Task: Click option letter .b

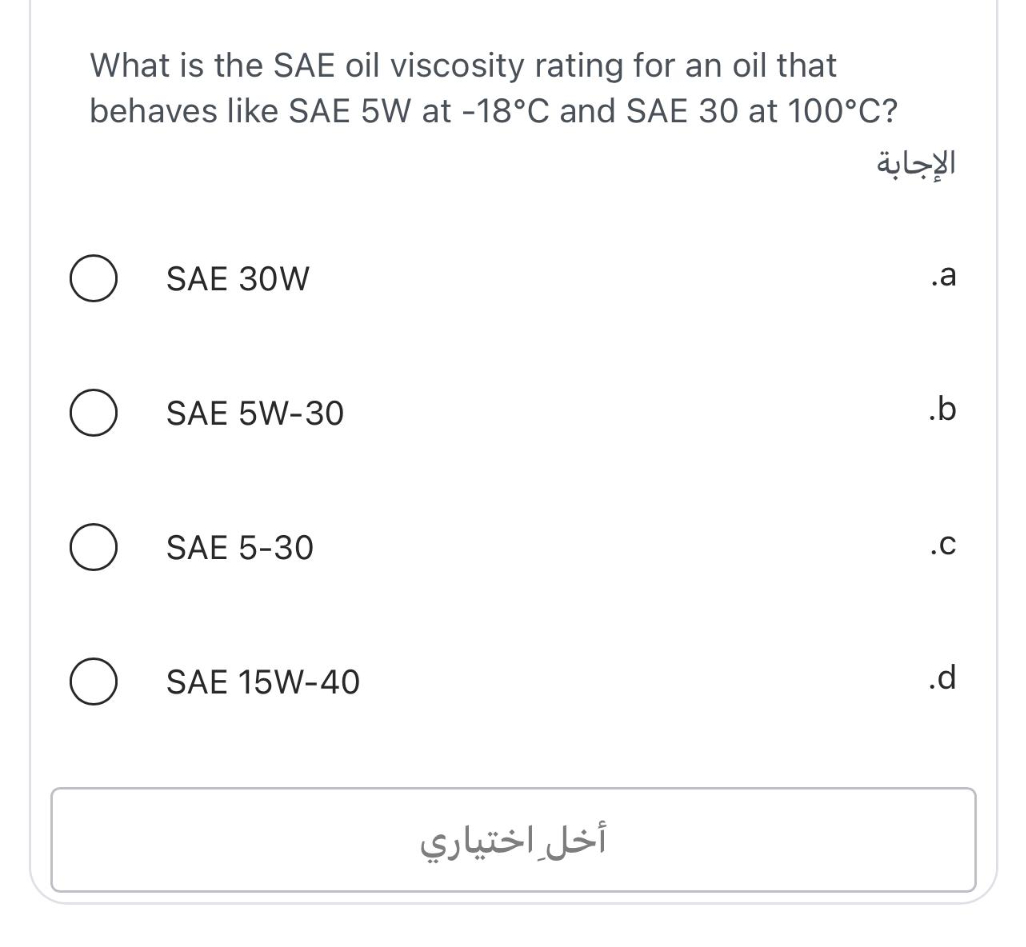Action: coord(944,408)
